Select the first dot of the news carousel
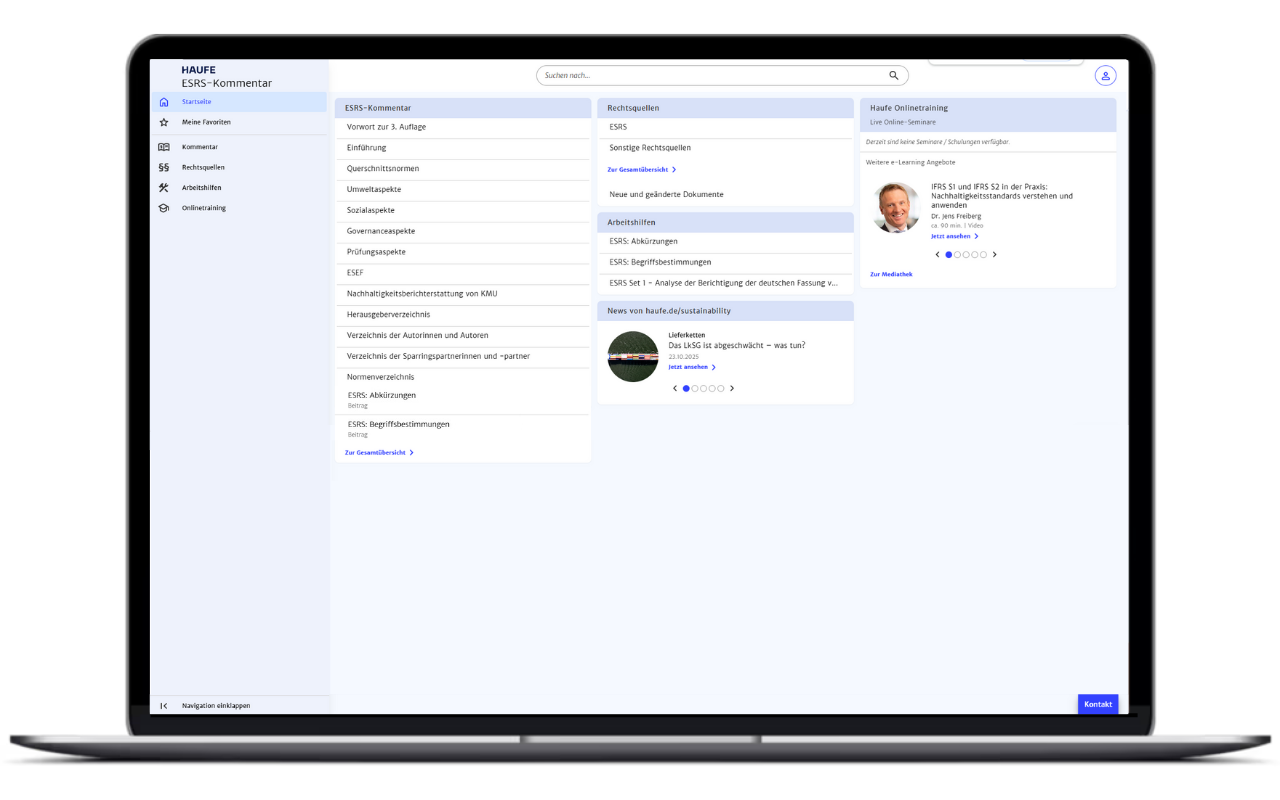 [686, 388]
